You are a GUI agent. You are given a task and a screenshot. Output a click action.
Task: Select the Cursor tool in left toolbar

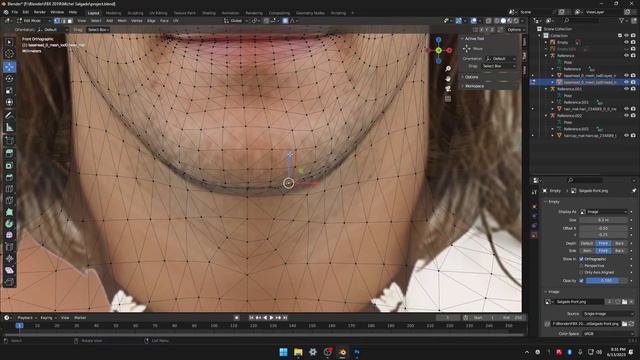[9, 54]
